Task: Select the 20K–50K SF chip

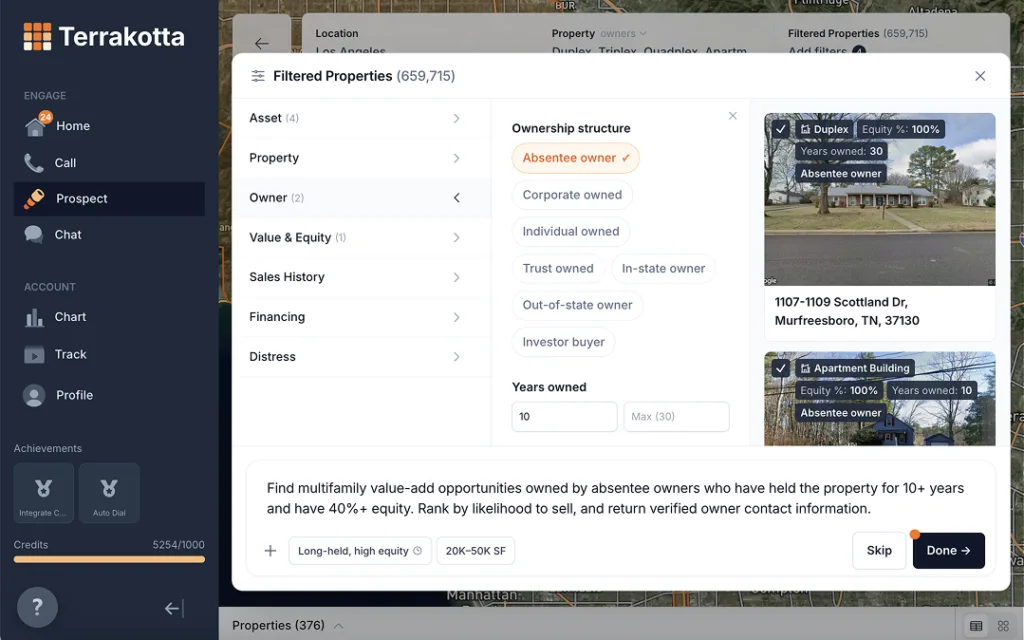Action: click(475, 551)
